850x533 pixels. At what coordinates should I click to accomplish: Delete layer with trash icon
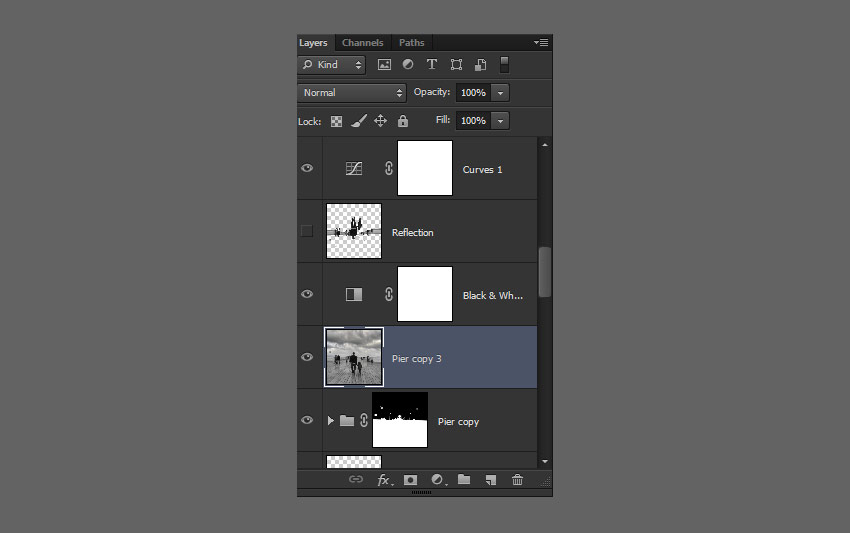click(518, 479)
